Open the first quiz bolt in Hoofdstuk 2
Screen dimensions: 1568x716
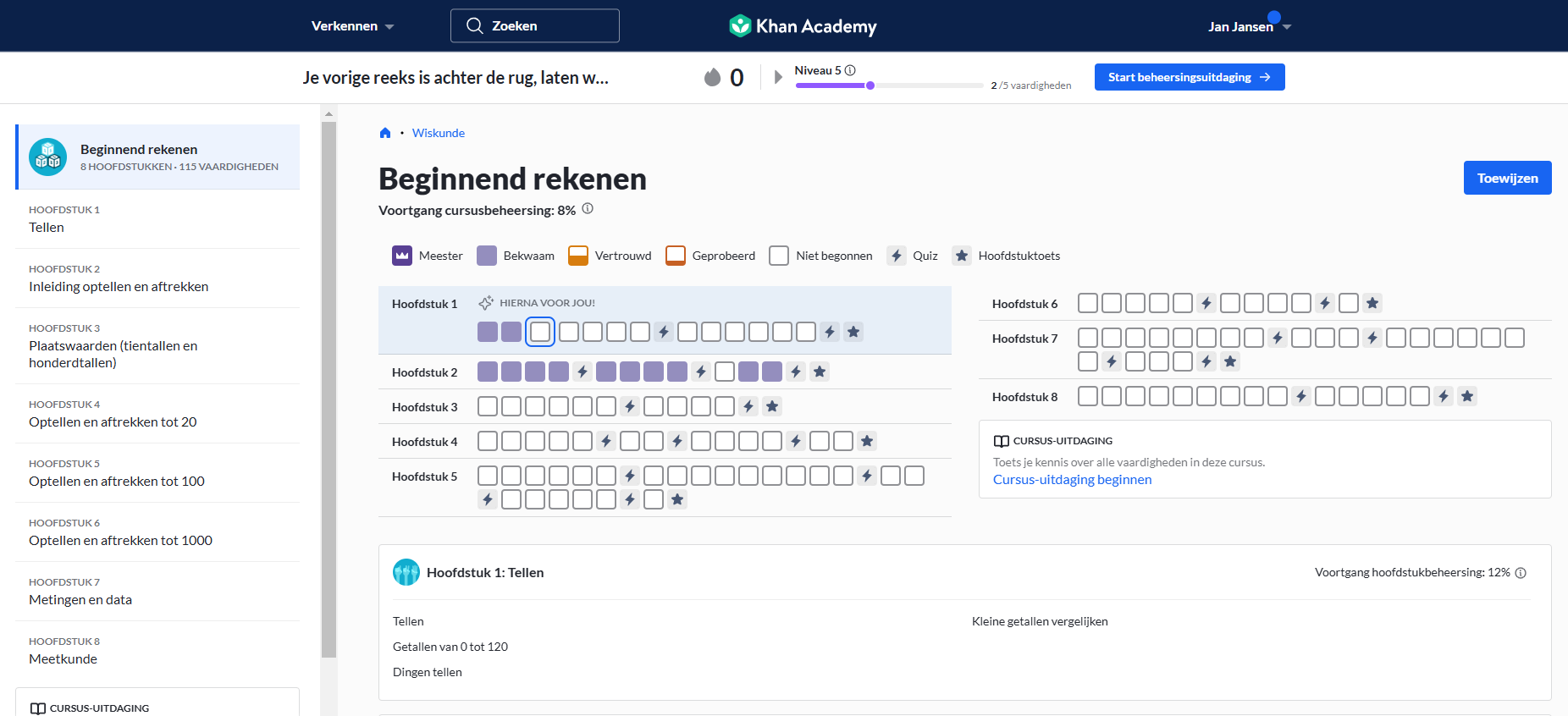(582, 372)
